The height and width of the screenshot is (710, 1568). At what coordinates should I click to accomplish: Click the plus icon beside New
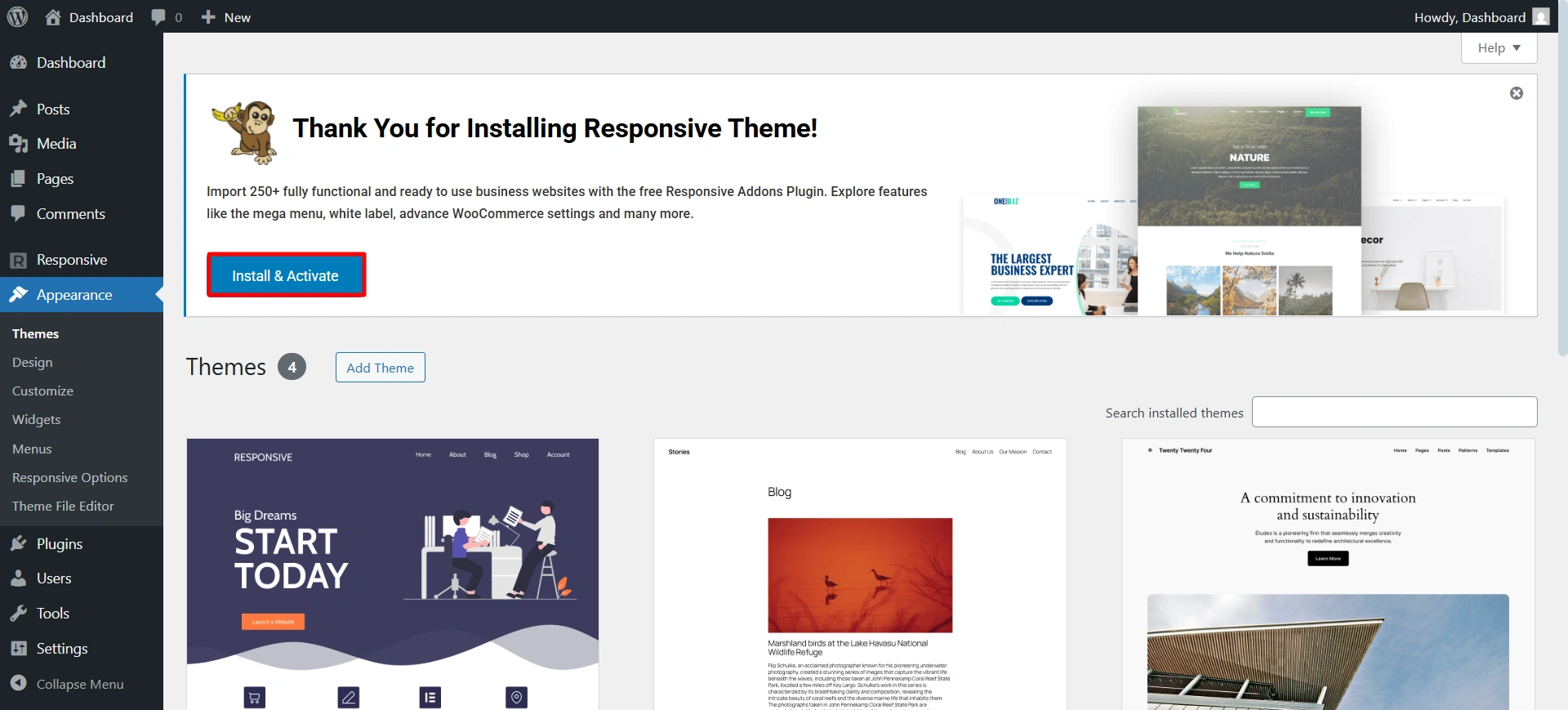pos(208,17)
